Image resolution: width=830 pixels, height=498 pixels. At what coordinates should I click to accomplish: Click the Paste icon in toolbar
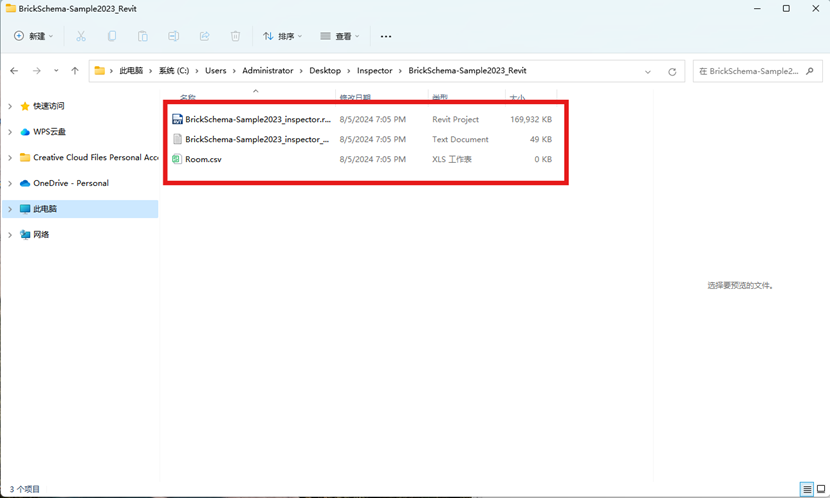pos(142,36)
